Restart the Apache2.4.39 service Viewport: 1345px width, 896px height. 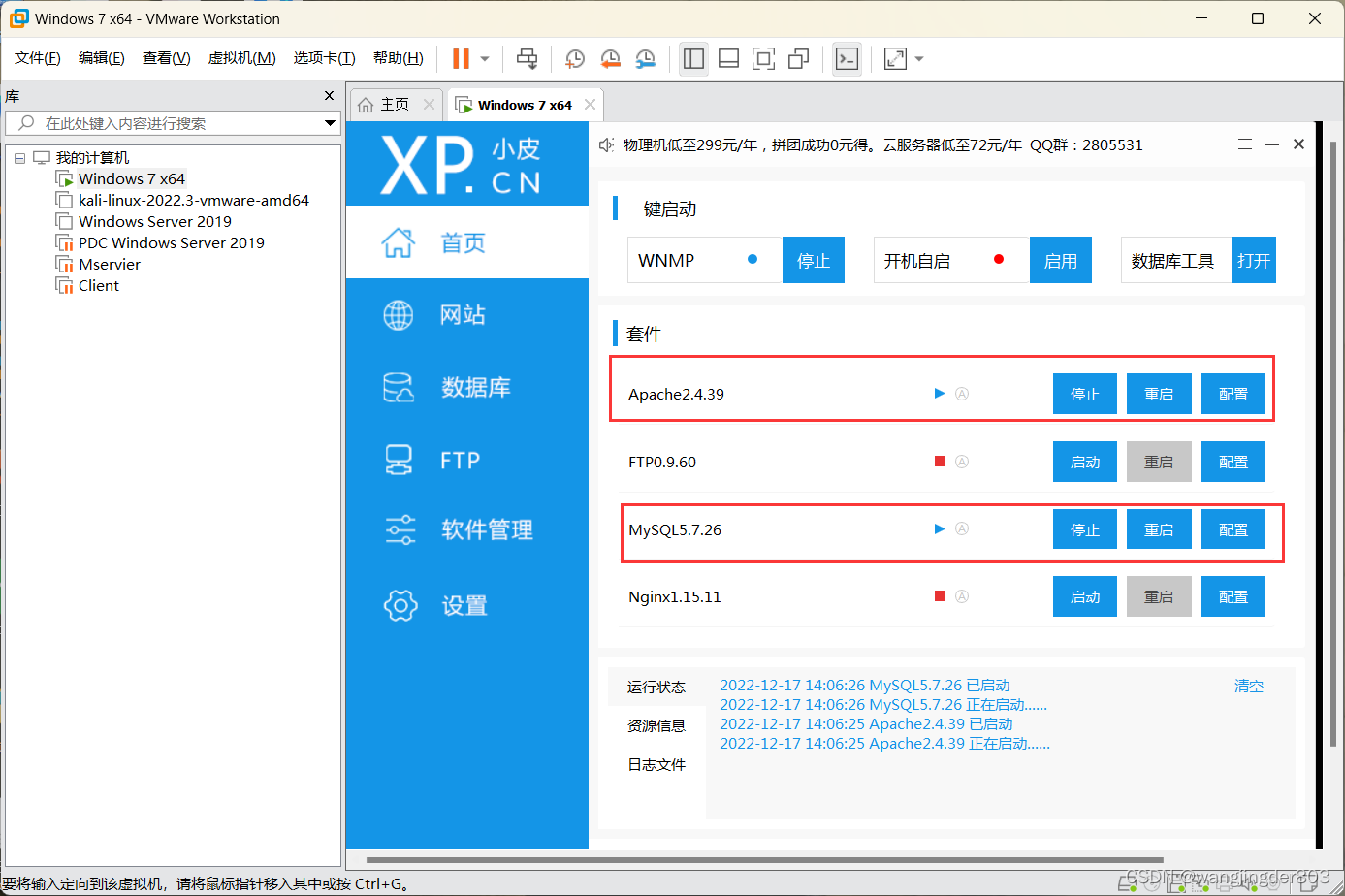[x=1159, y=394]
